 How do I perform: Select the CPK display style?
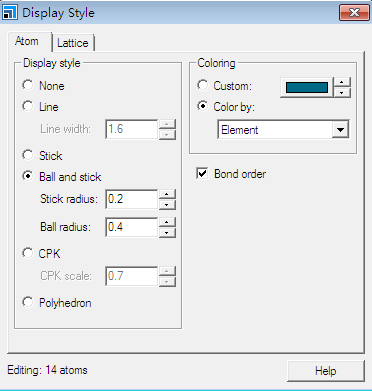coord(28,253)
